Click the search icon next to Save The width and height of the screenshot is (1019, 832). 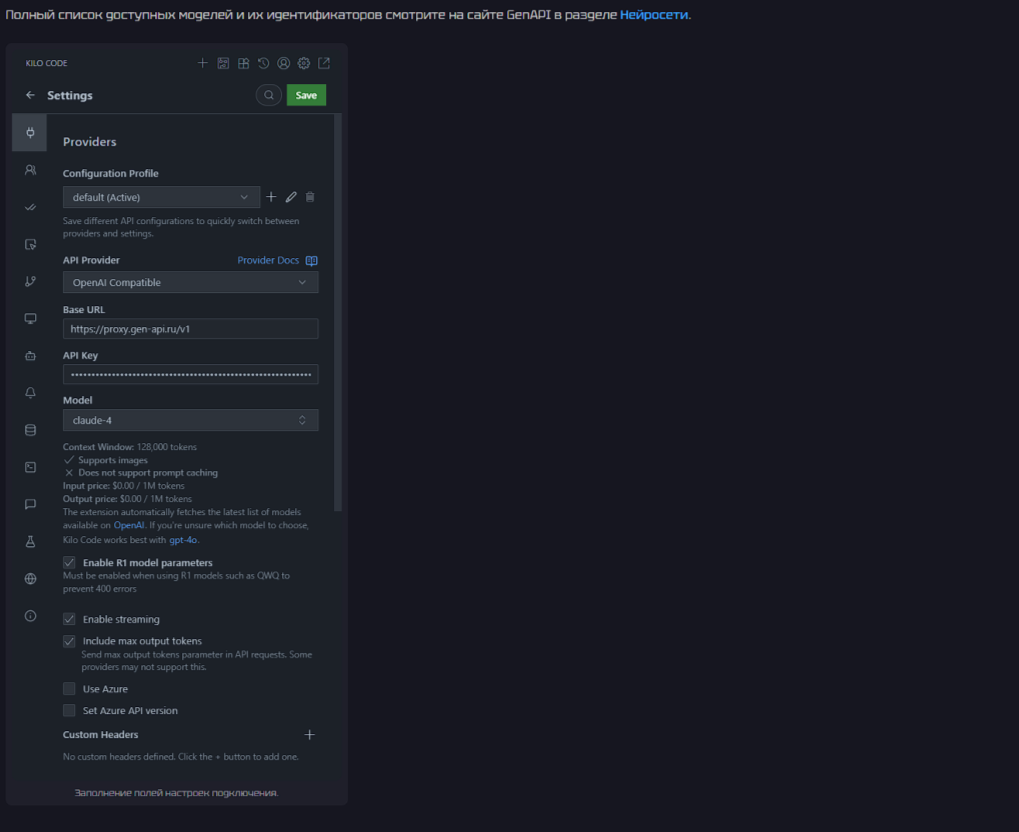268,95
